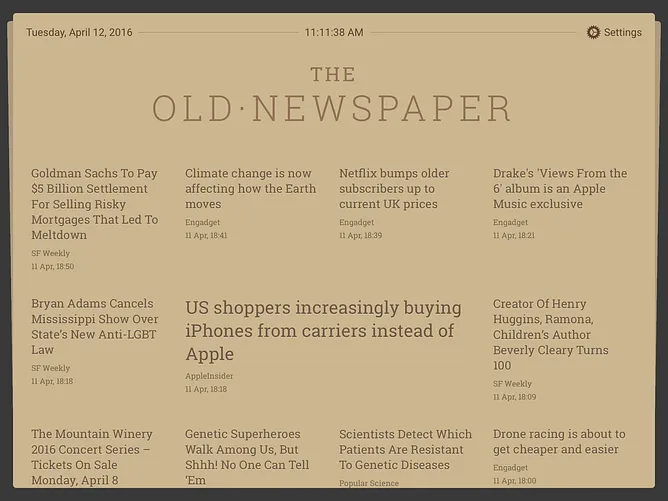Read Beverly Cleary Turns 100 article
The height and width of the screenshot is (501, 668).
pyautogui.click(x=550, y=334)
